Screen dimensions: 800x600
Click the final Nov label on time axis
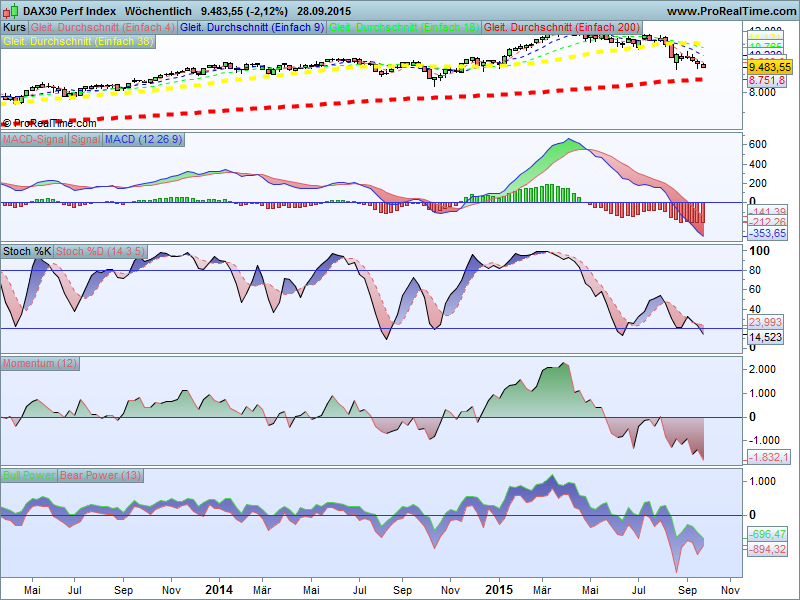tap(730, 590)
